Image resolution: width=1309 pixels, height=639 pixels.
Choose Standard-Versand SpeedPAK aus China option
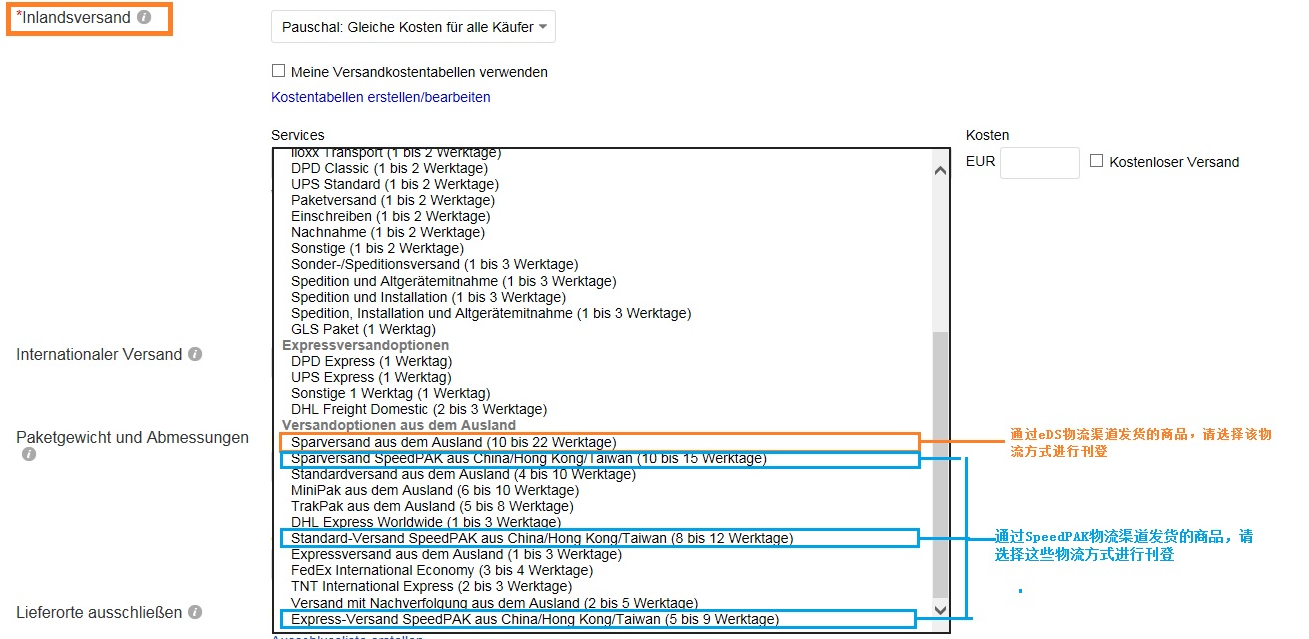pos(541,538)
